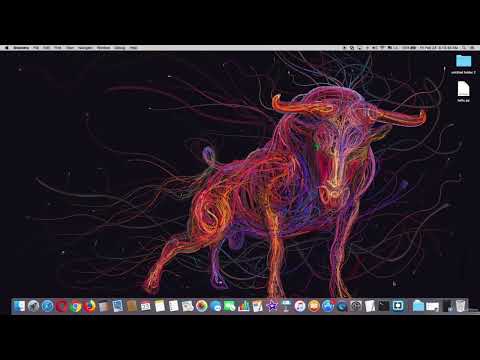Open yellow Notes app in dock
Screen dimensions: 480x360
[160, 306]
